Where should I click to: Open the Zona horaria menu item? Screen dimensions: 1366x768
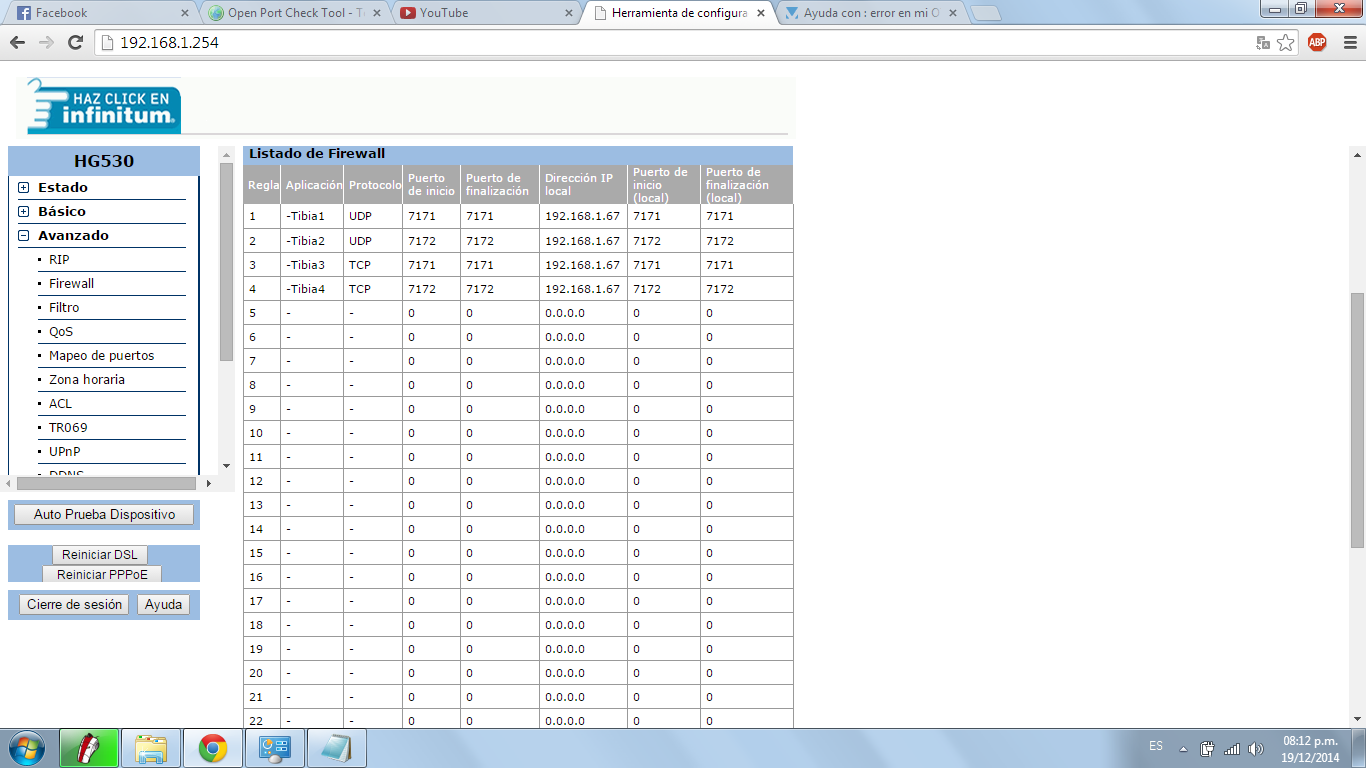coord(87,379)
